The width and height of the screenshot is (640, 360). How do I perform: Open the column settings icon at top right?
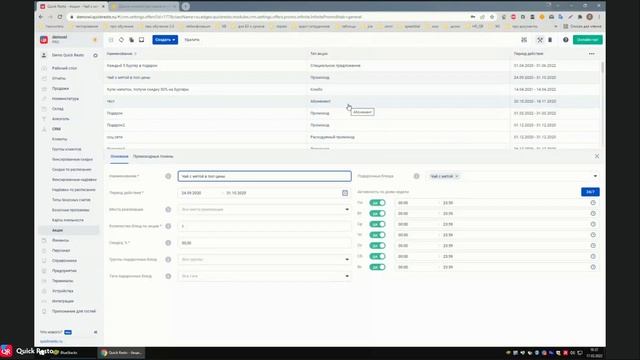524,40
